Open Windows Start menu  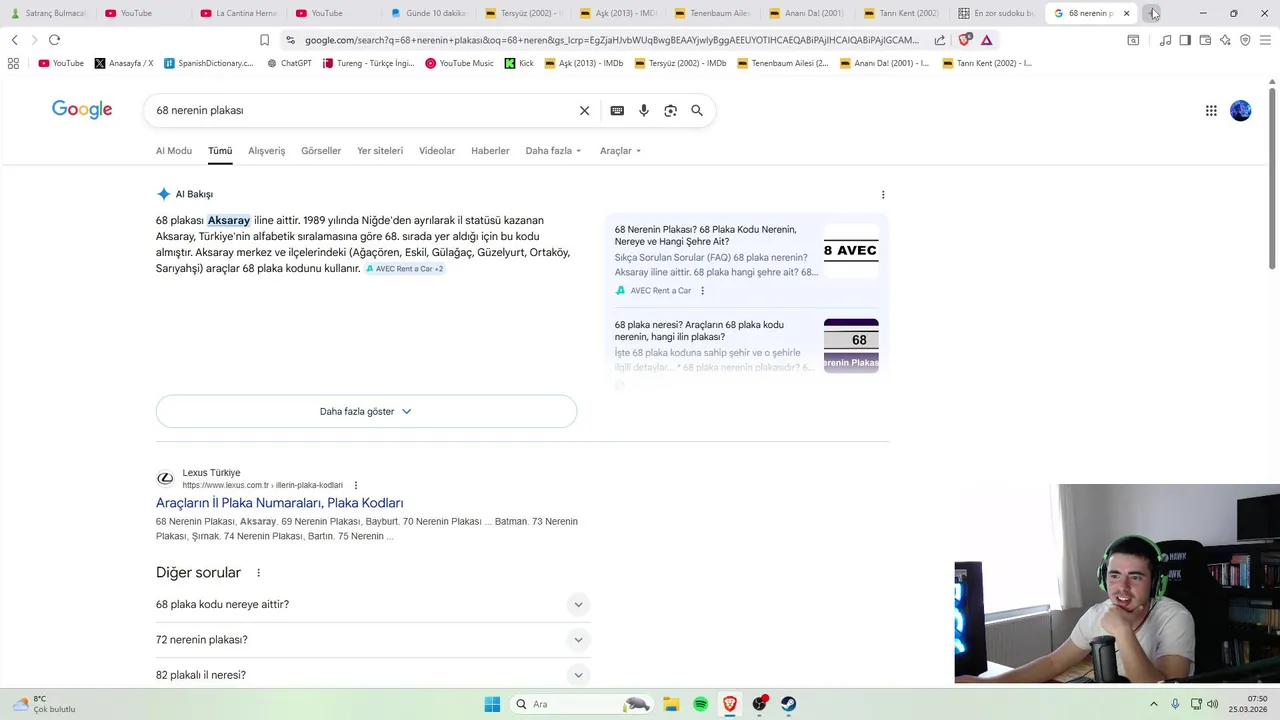492,704
